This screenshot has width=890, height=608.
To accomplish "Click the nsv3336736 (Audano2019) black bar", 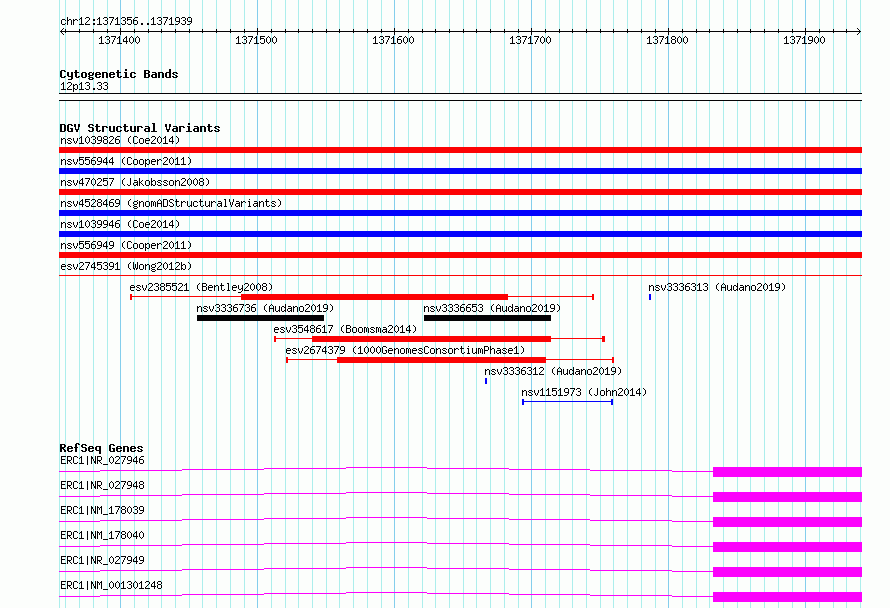I will [261, 318].
